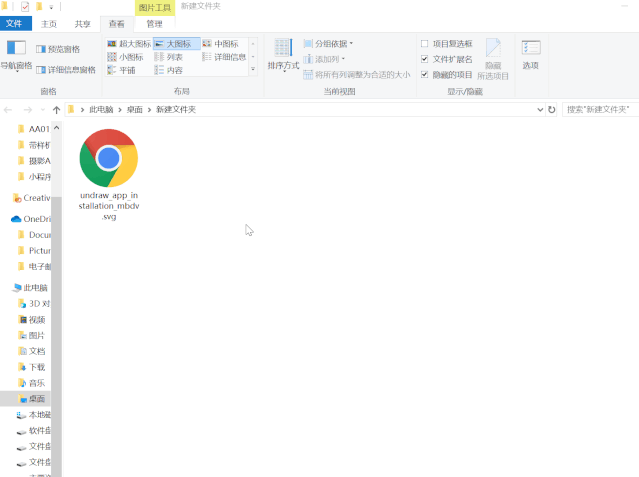Open the 文件 ribbon tab
Viewport: 639px width, 477px height.
(x=15, y=24)
